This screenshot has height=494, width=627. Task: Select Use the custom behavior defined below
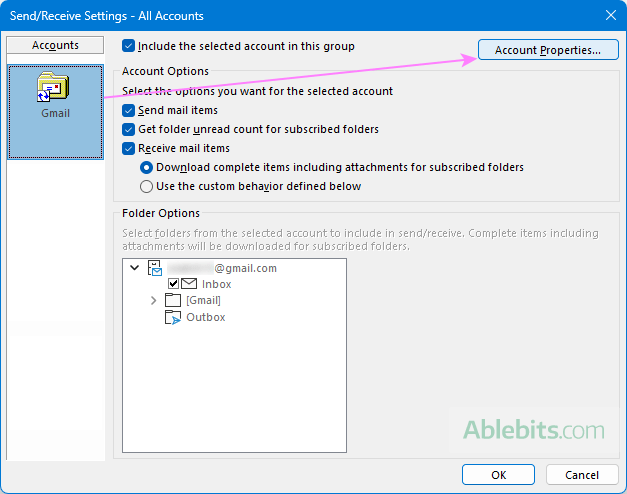146,186
